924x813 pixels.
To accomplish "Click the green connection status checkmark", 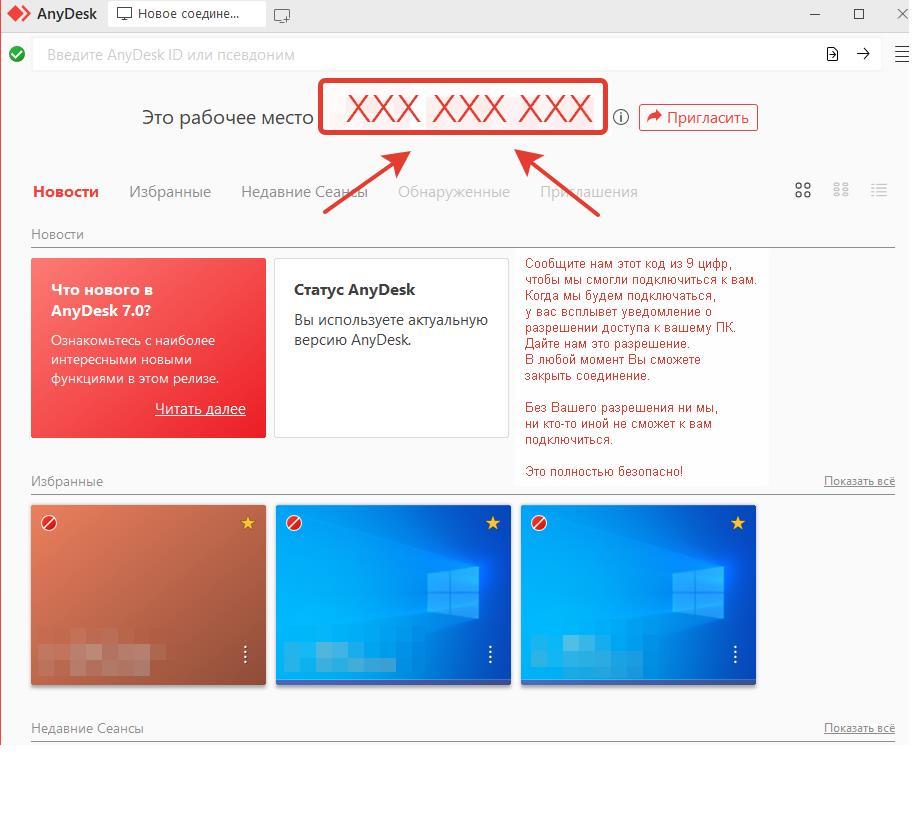I will pos(17,54).
